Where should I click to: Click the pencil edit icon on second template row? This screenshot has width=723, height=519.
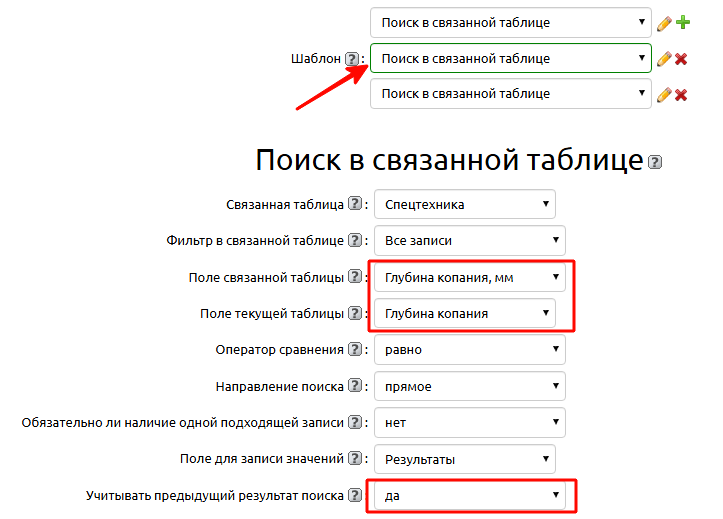664,59
